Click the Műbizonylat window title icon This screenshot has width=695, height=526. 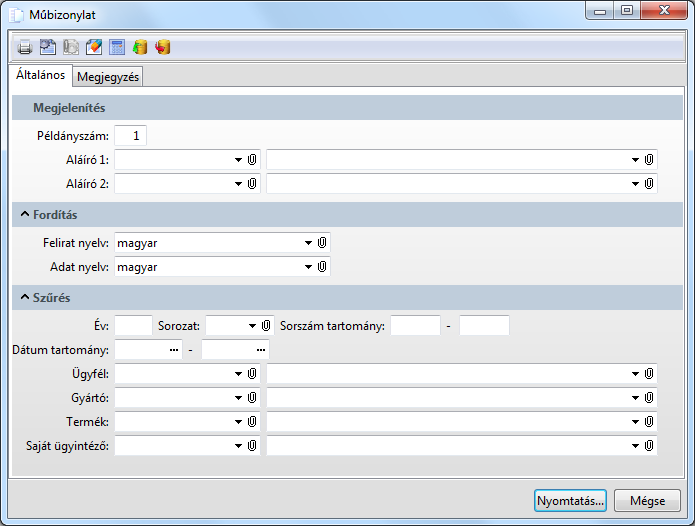point(16,15)
